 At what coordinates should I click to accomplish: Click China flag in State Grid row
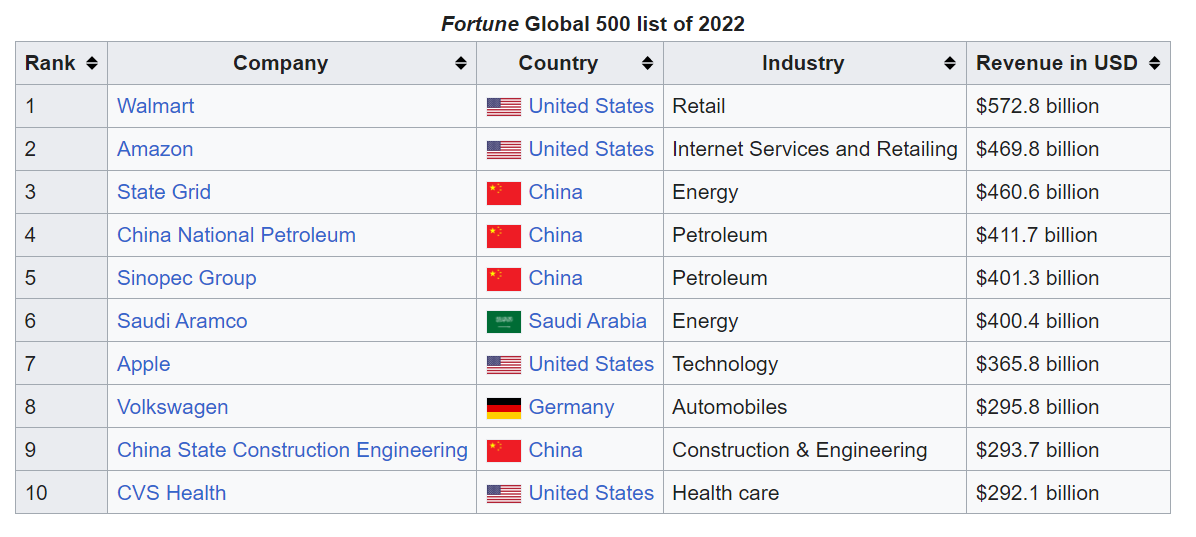tap(504, 193)
